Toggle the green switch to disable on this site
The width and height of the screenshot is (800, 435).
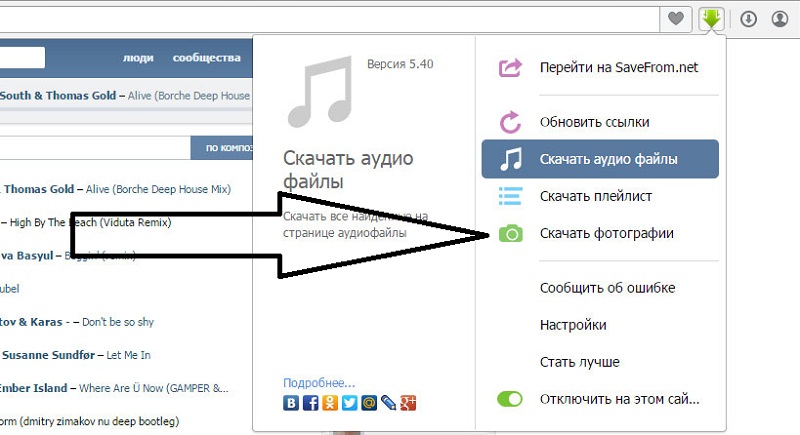click(x=510, y=399)
